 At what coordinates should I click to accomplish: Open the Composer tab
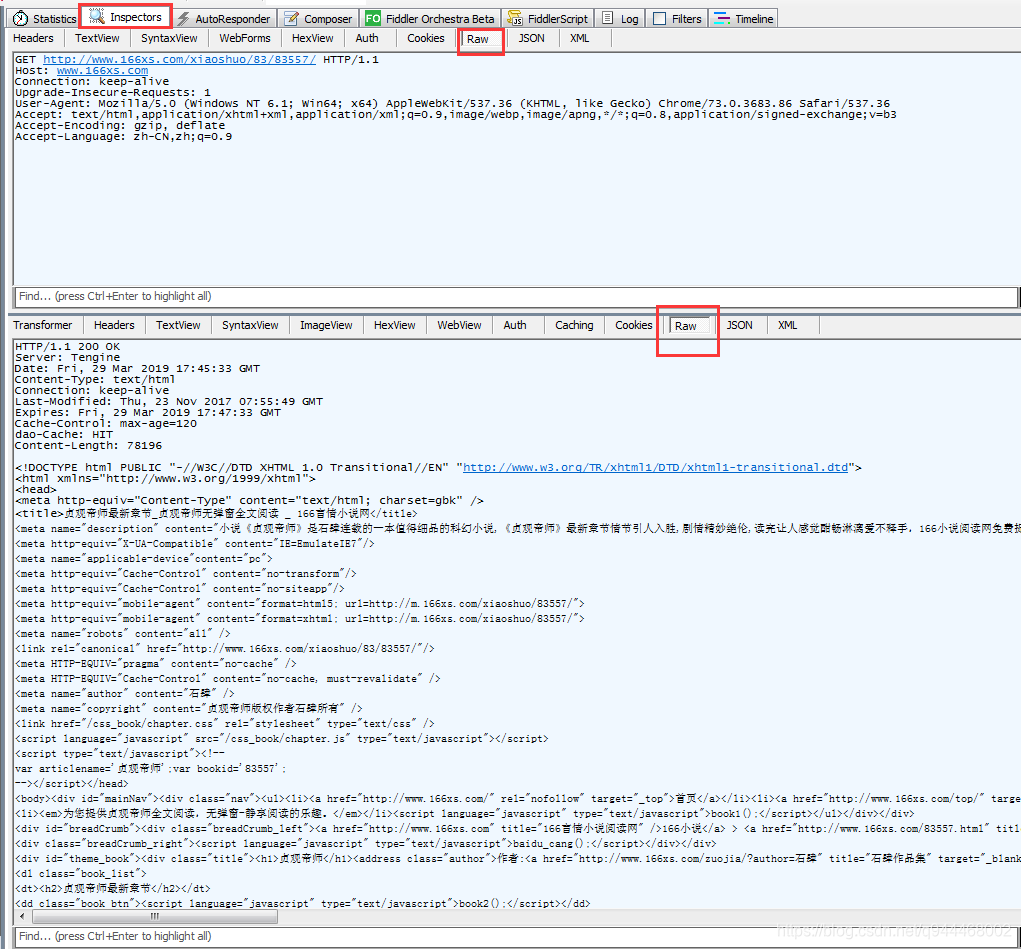[319, 19]
